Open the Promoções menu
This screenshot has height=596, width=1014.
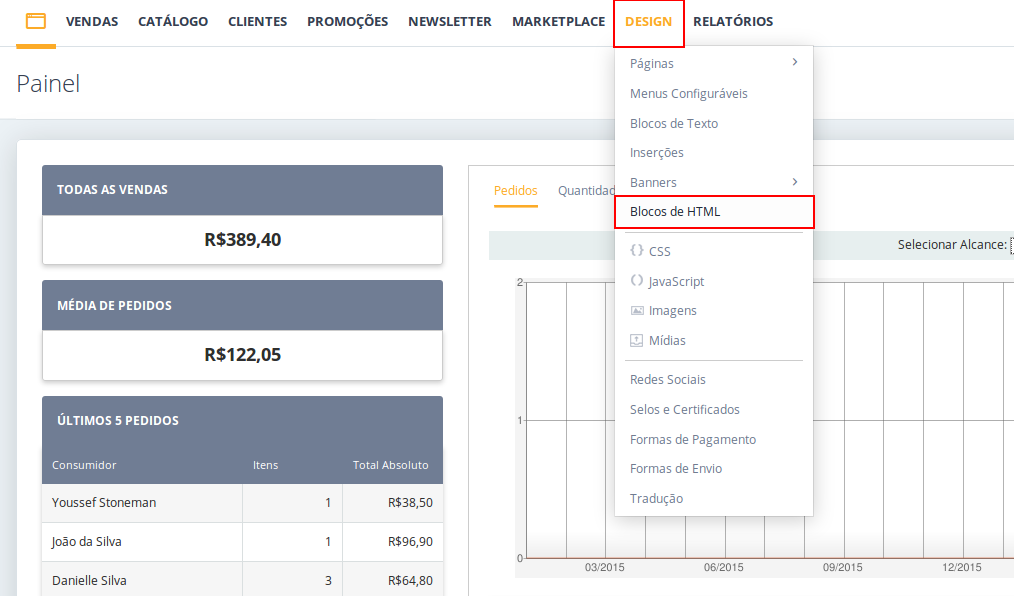click(x=347, y=21)
